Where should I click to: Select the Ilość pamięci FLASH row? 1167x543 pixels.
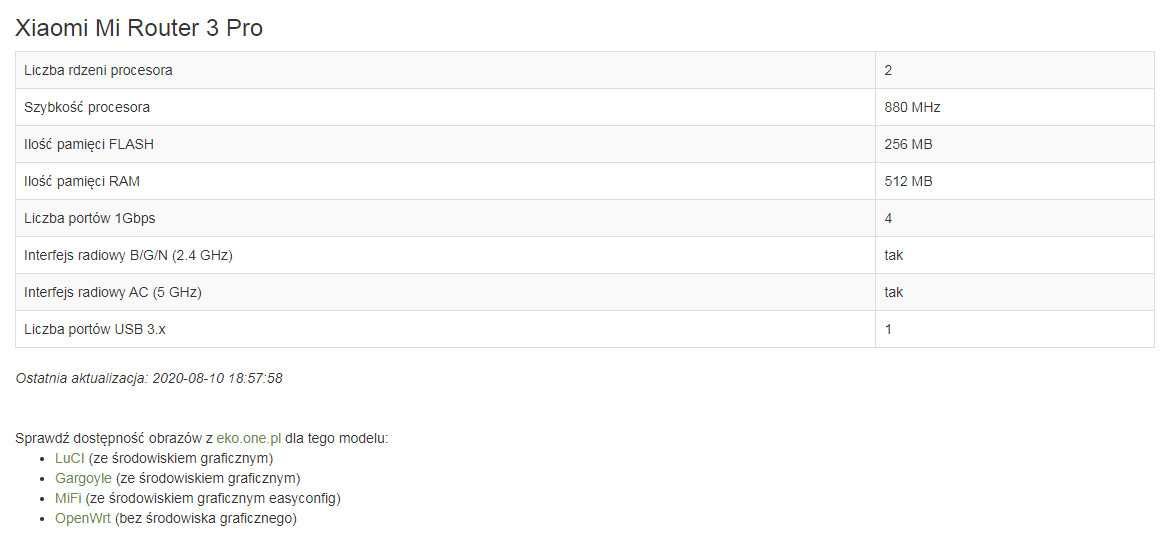(584, 144)
